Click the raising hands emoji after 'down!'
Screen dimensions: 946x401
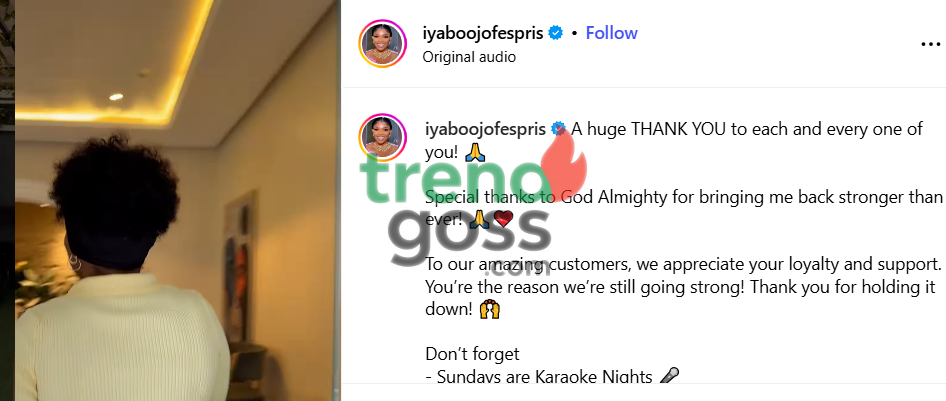tap(489, 310)
